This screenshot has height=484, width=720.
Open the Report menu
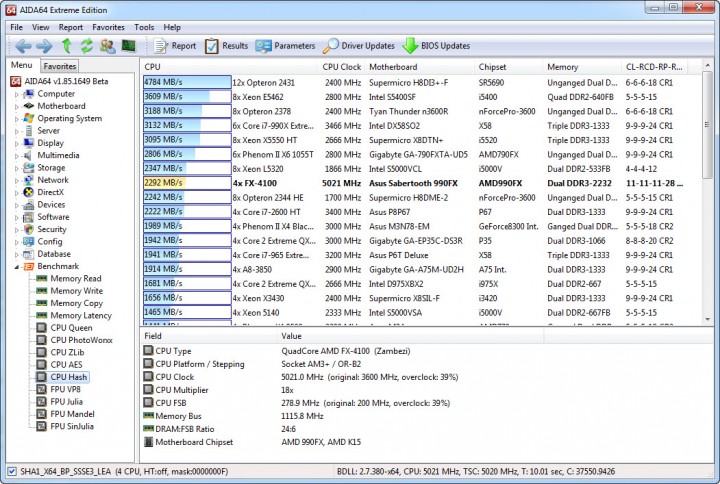pyautogui.click(x=71, y=28)
